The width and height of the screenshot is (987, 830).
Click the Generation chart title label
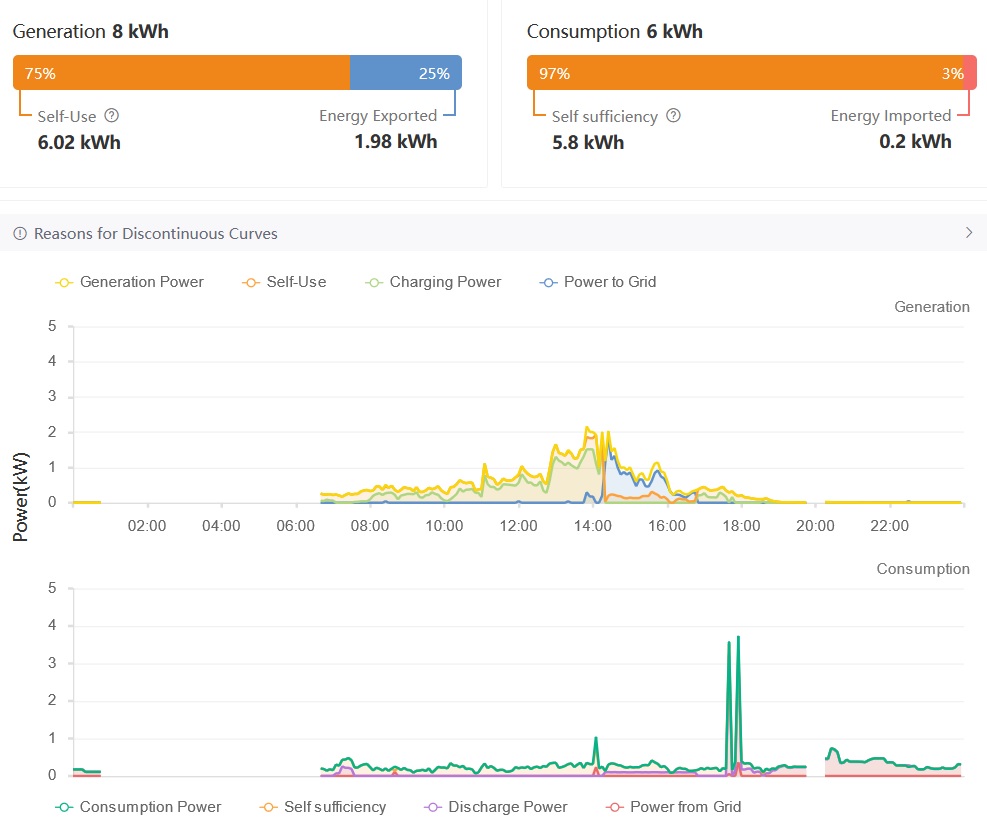click(x=932, y=306)
